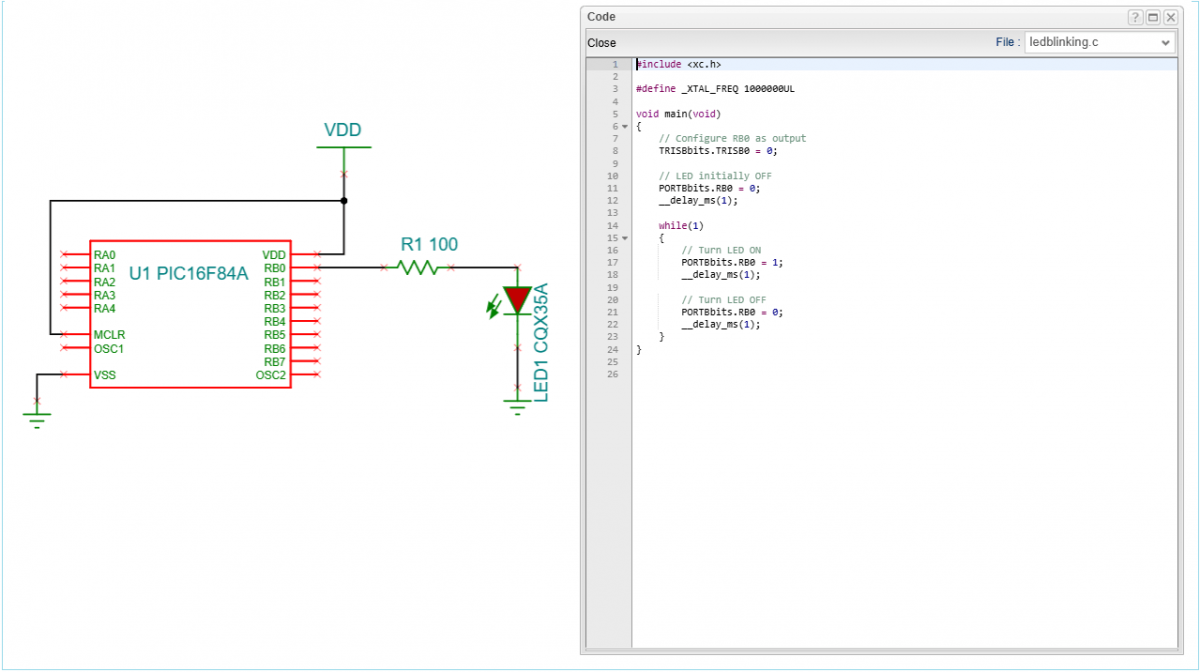Open the Code window help icon
The height and width of the screenshot is (672, 1200).
(x=1135, y=17)
